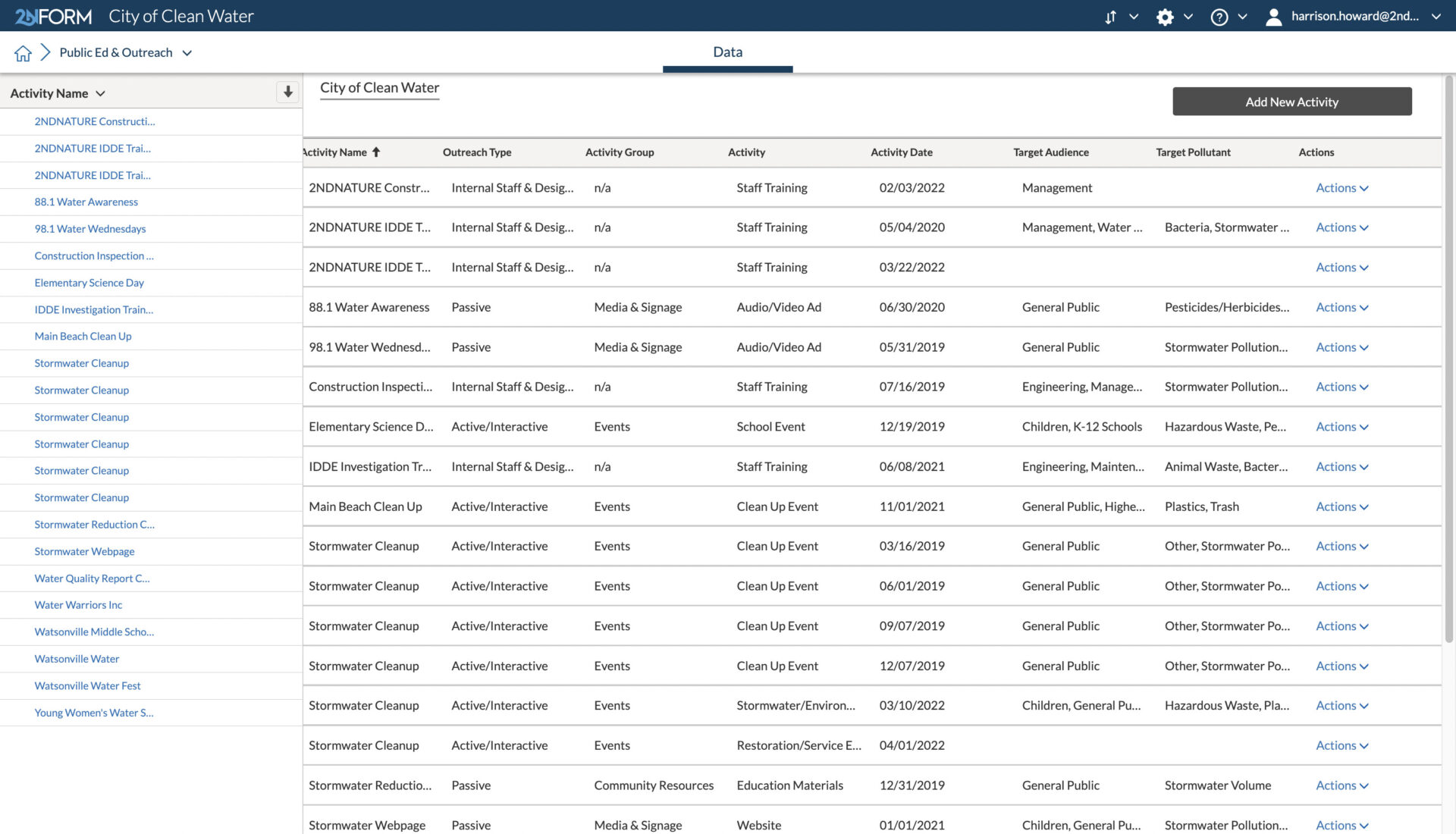
Task: Open Stormwater Webpage sidebar link
Action: 85,551
